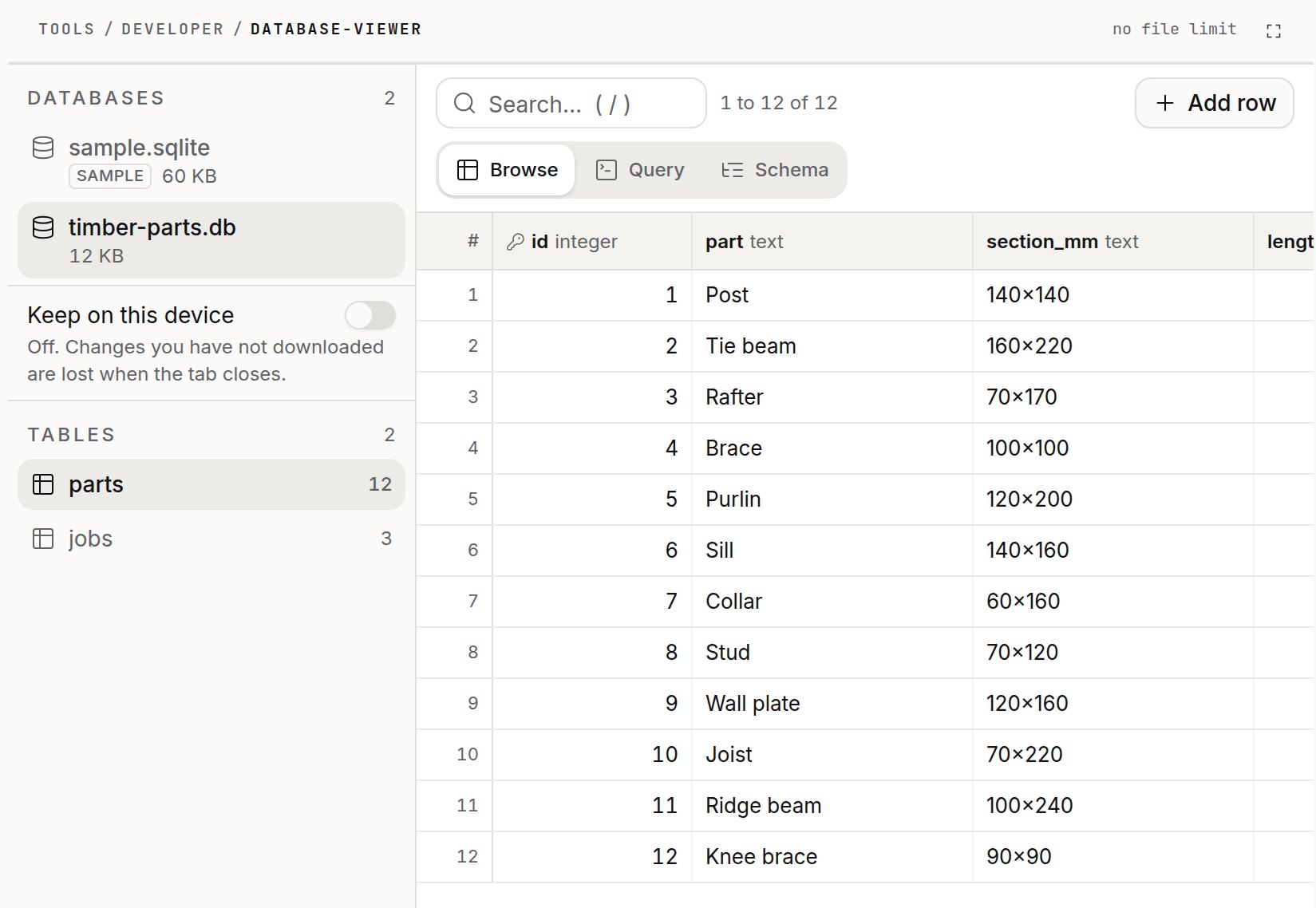Click the '90×90' section cell
The width and height of the screenshot is (1316, 908).
click(x=1113, y=857)
